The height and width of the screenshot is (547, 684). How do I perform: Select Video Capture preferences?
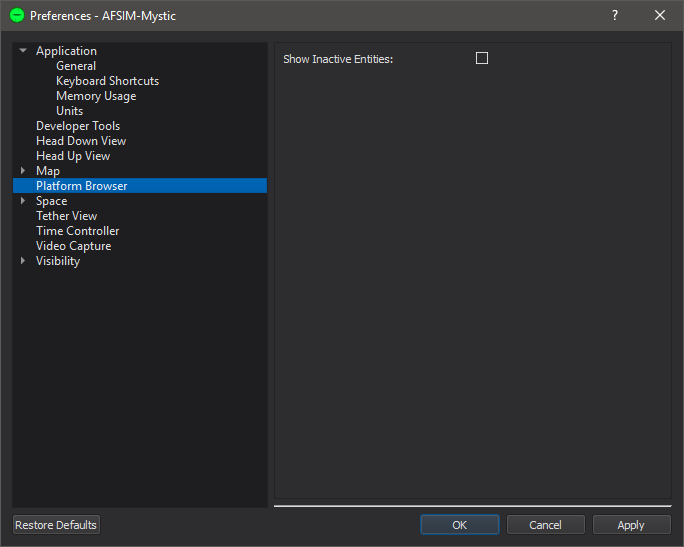pyautogui.click(x=73, y=246)
